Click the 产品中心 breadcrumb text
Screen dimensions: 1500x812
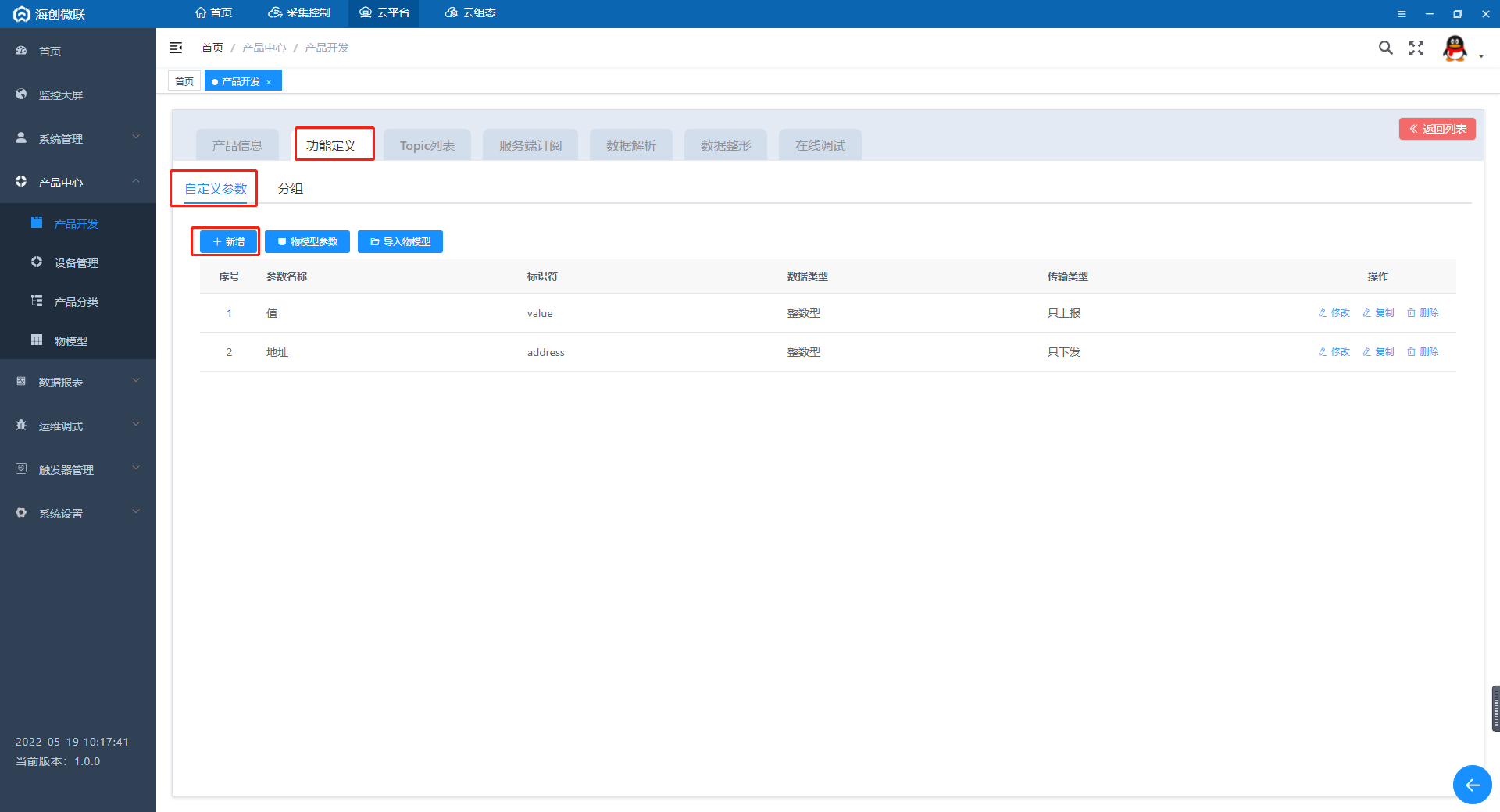click(x=264, y=48)
